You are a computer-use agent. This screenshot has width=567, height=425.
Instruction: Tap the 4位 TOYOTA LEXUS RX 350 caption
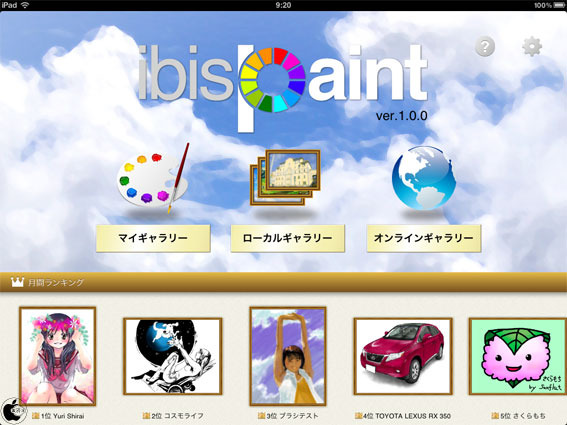pos(403,416)
